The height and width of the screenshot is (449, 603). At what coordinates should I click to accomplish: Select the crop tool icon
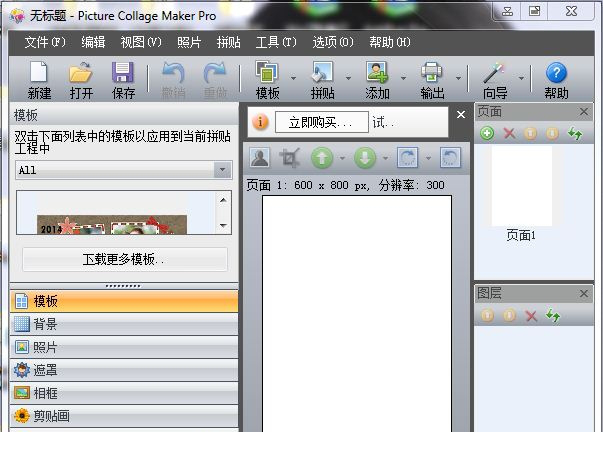[x=290, y=158]
